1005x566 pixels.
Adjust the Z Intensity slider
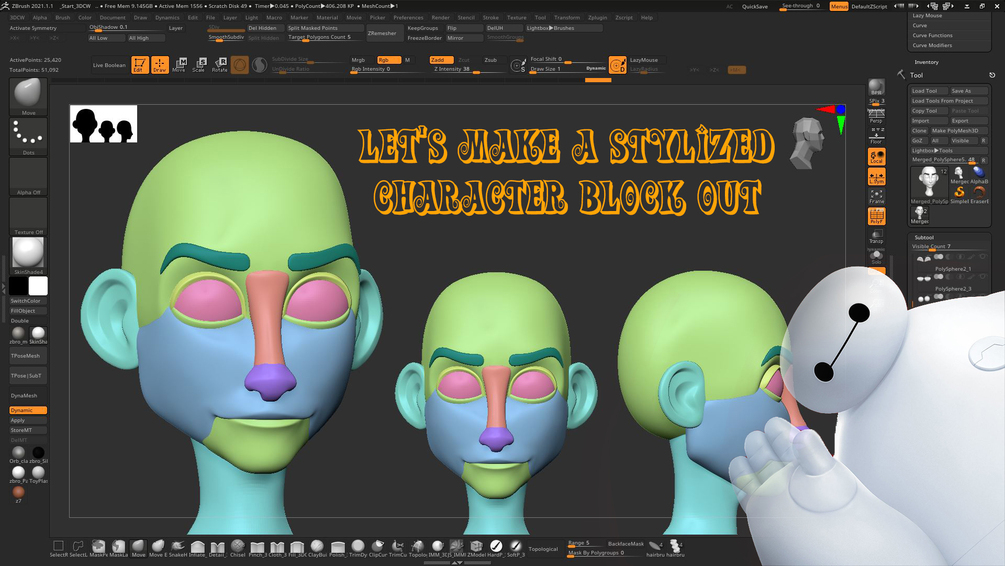click(470, 69)
